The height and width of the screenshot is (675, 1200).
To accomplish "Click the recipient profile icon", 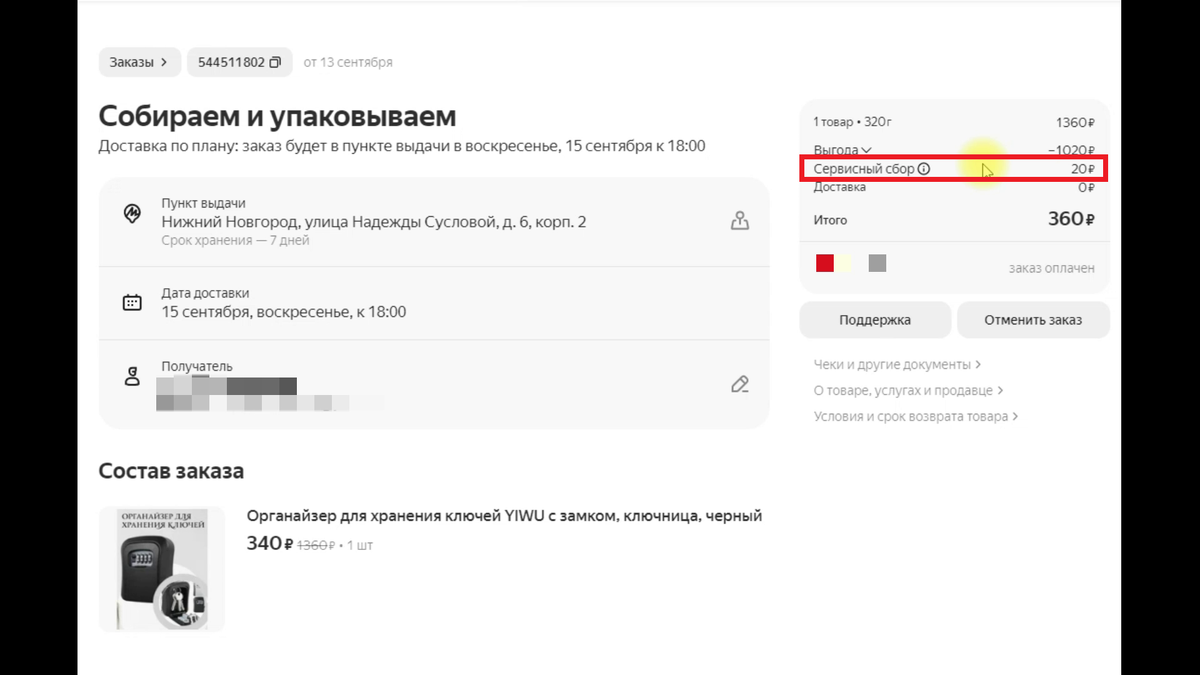I will pos(131,375).
